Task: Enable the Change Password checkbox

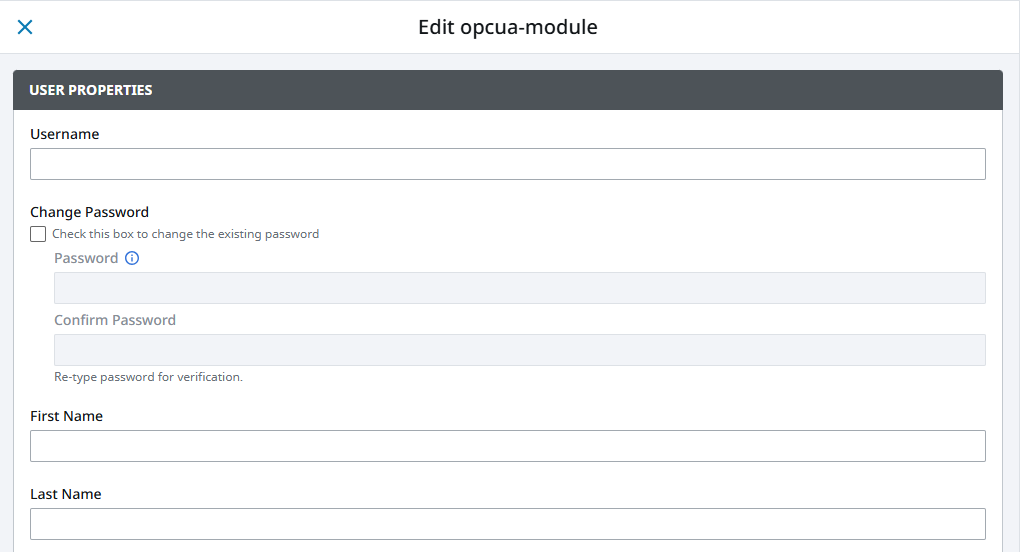Action: [x=38, y=234]
